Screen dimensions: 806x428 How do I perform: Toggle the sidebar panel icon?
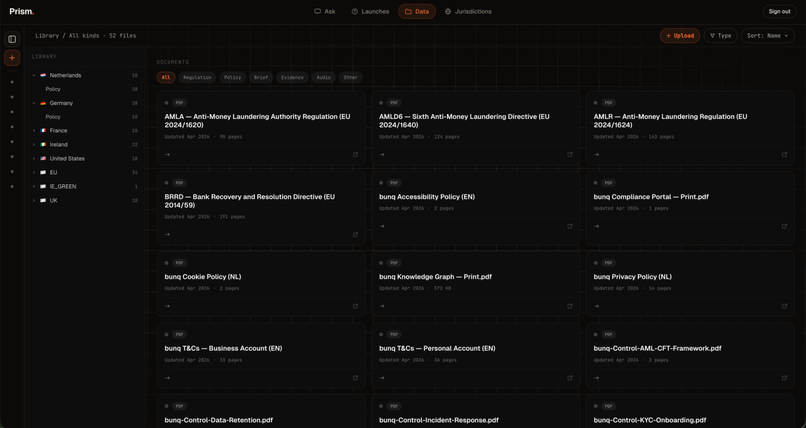click(x=12, y=39)
